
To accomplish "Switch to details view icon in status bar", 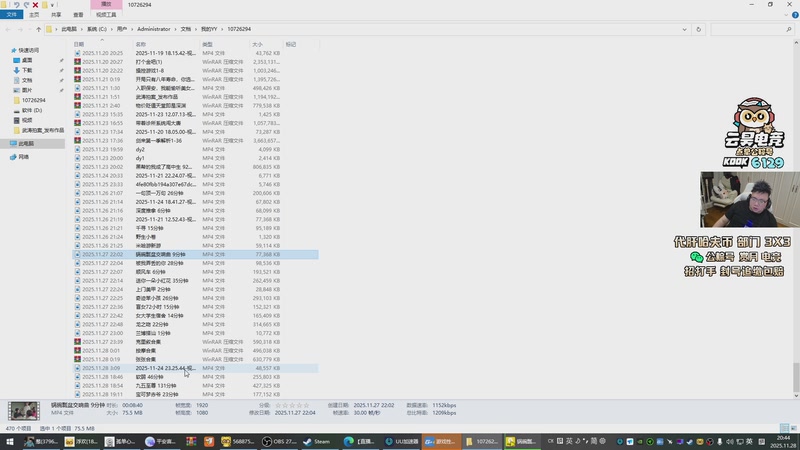I will [784, 429].
